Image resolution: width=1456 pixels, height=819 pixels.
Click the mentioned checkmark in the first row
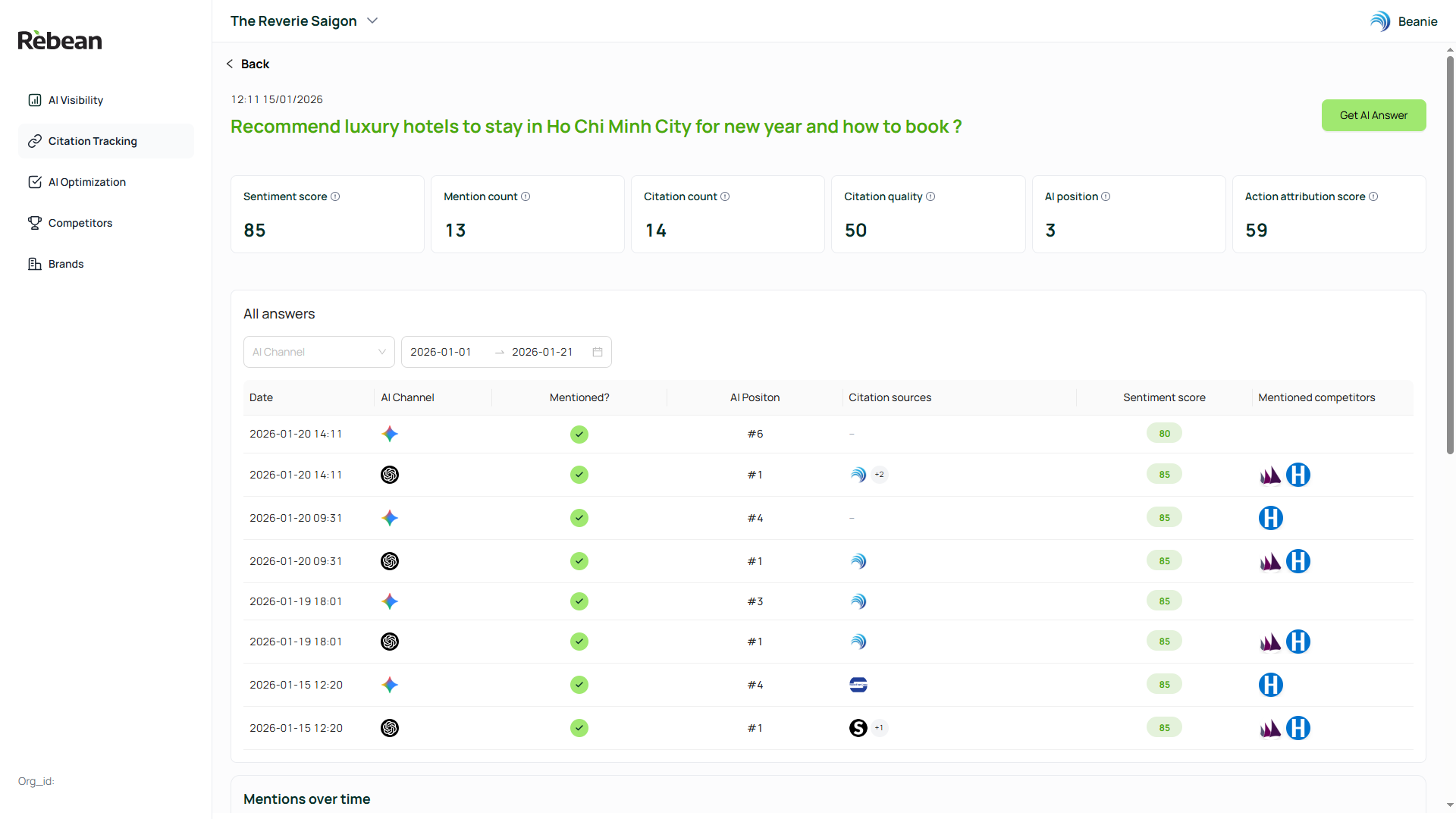(579, 435)
